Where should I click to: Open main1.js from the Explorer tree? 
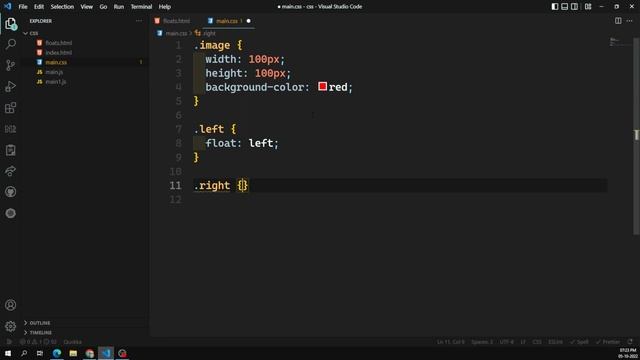tap(56, 82)
